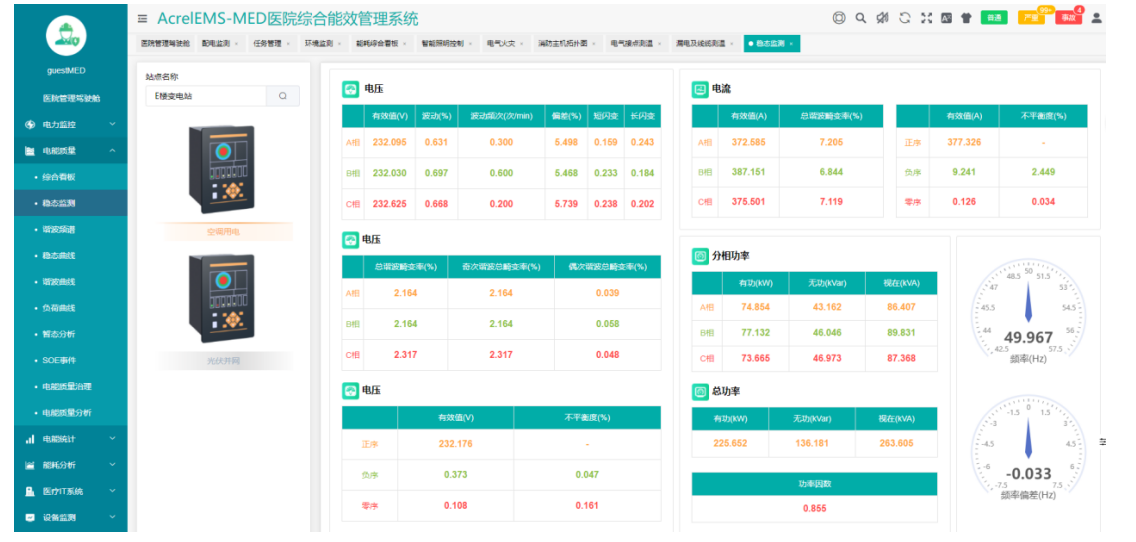Click the refresh icon in top toolbar
Screen dimensions: 1136x542
[x=904, y=18]
